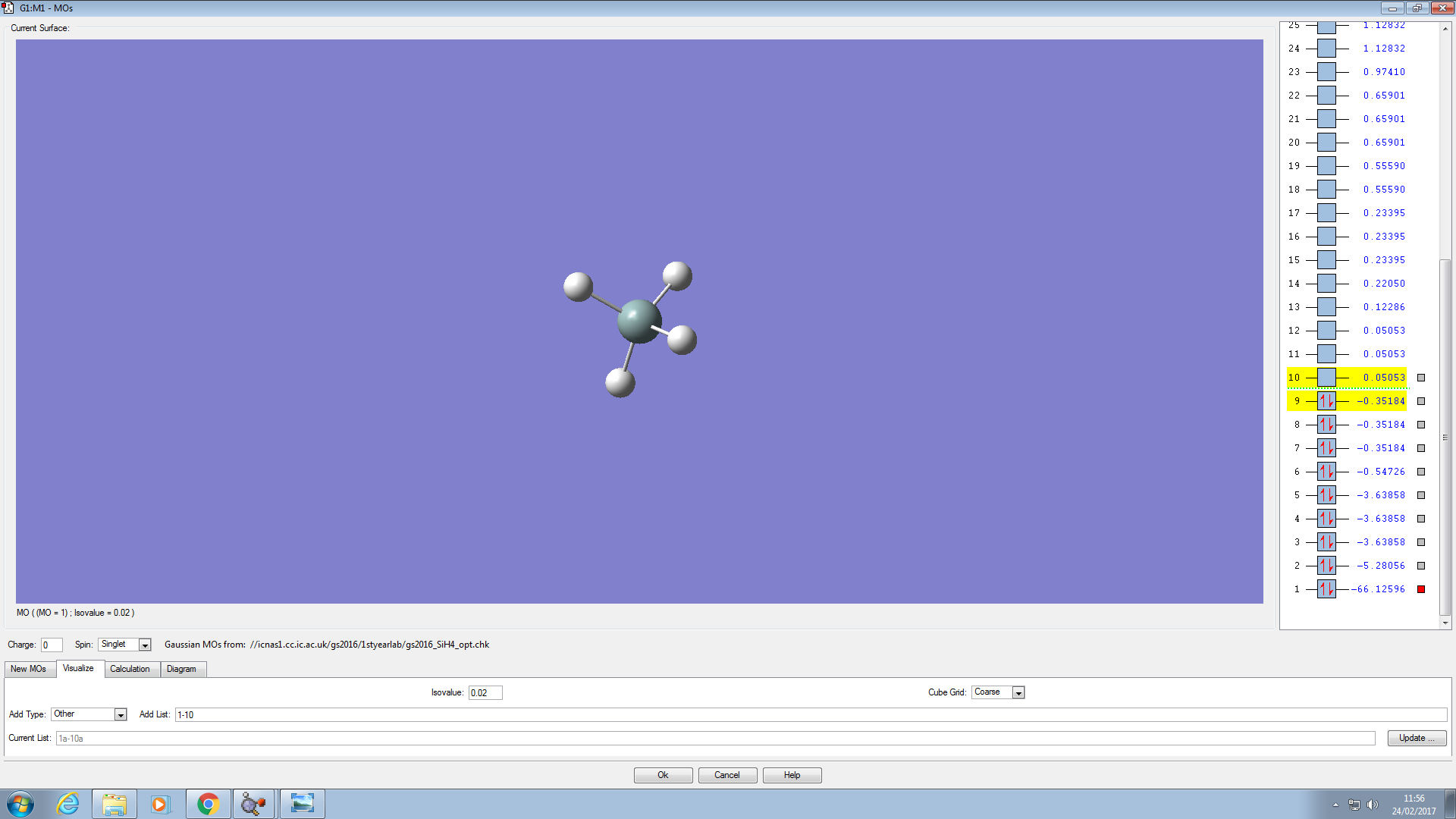Toggle surface marker for MO 10
Image resolution: width=1456 pixels, height=819 pixels.
pyautogui.click(x=1421, y=378)
